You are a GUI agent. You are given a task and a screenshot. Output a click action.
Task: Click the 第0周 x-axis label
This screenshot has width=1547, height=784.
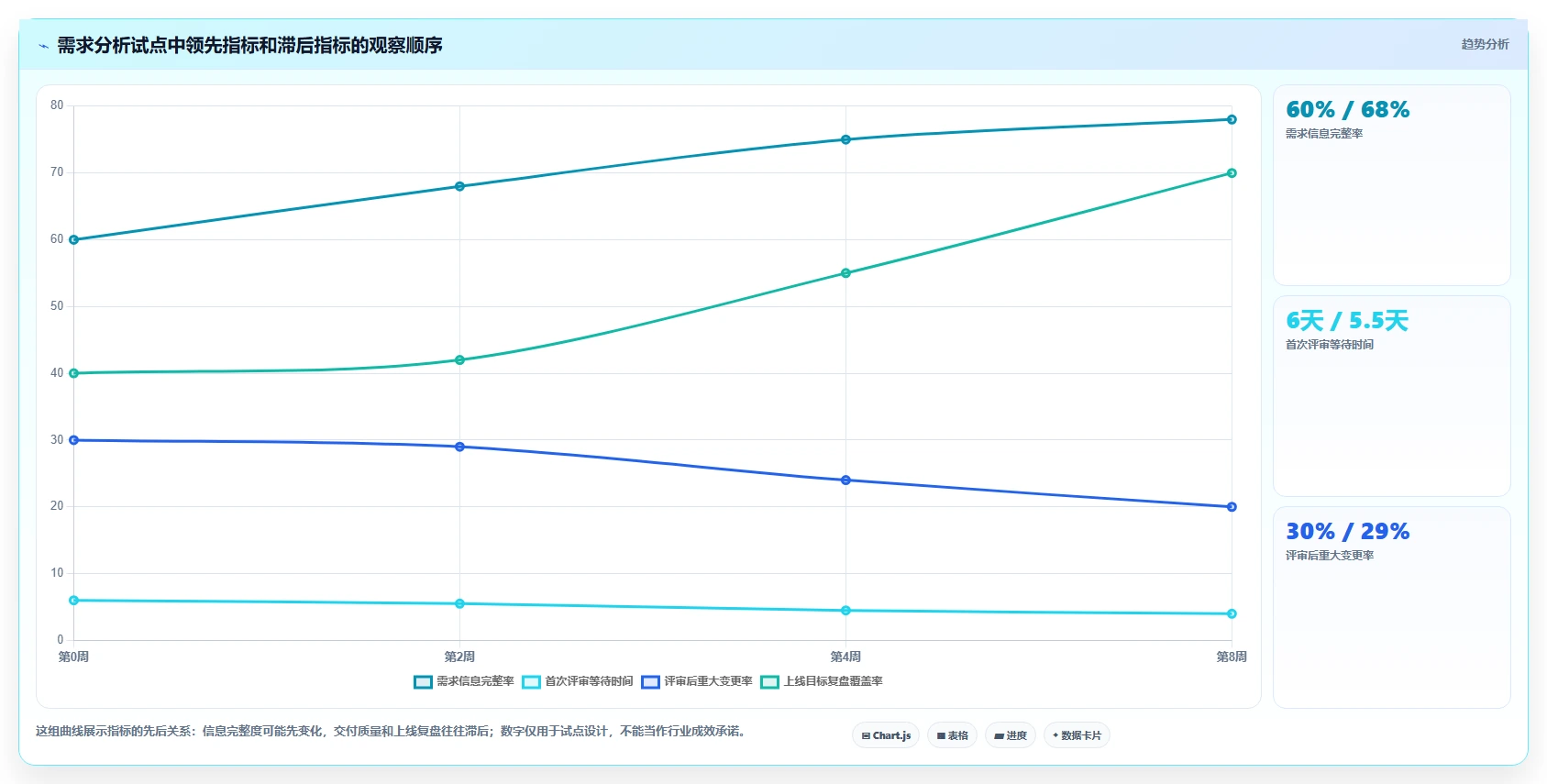click(74, 657)
